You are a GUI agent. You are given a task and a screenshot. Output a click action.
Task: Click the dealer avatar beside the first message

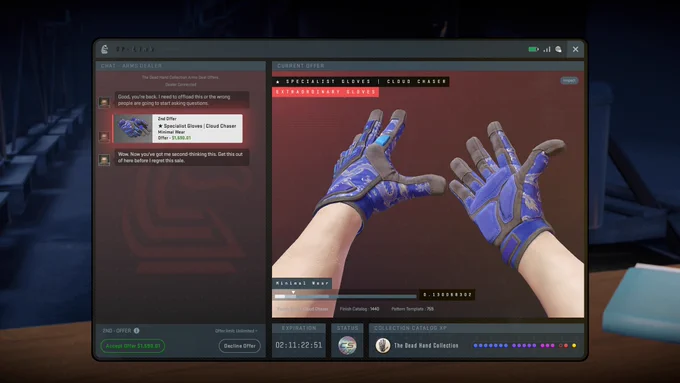point(104,102)
